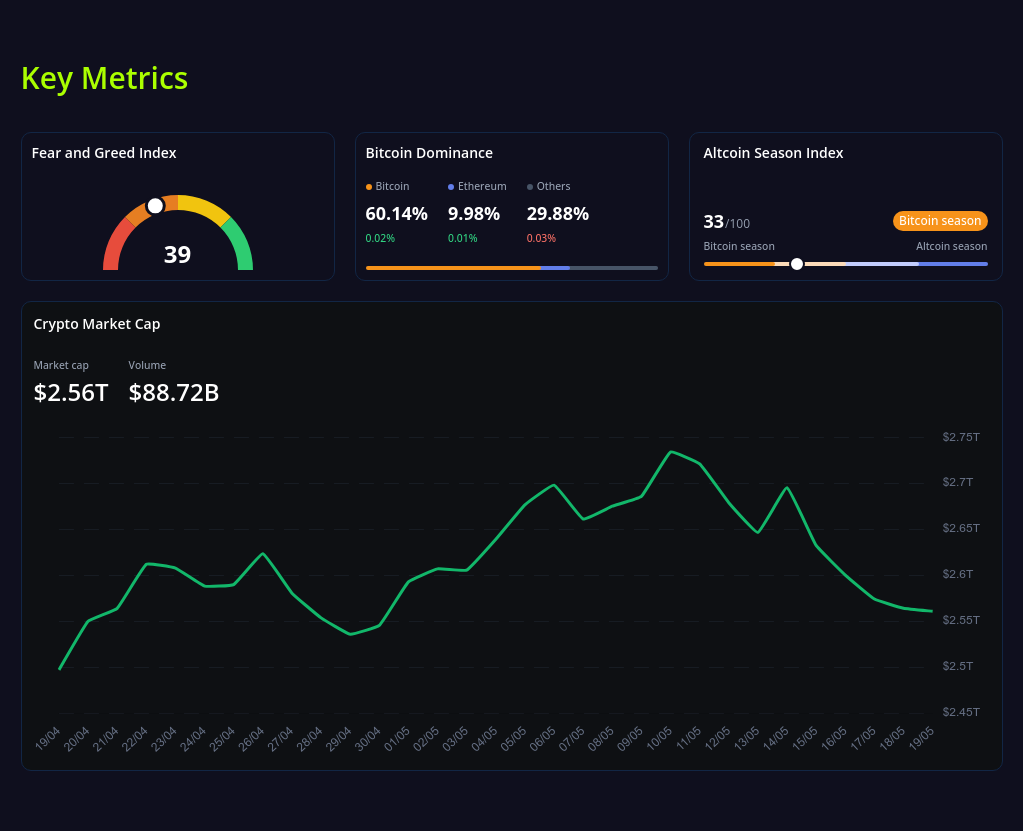Click the 9.98% Ethereum dominance value
Image resolution: width=1023 pixels, height=831 pixels.
click(474, 214)
